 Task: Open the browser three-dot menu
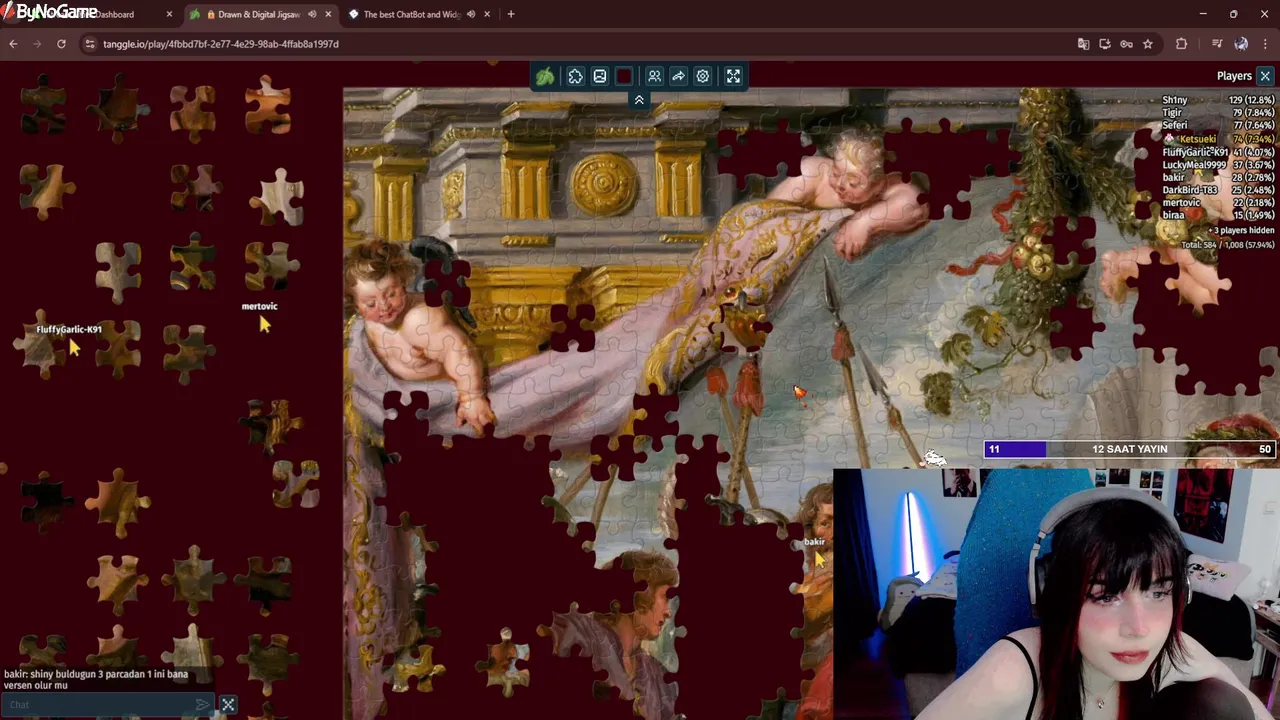(x=1266, y=44)
